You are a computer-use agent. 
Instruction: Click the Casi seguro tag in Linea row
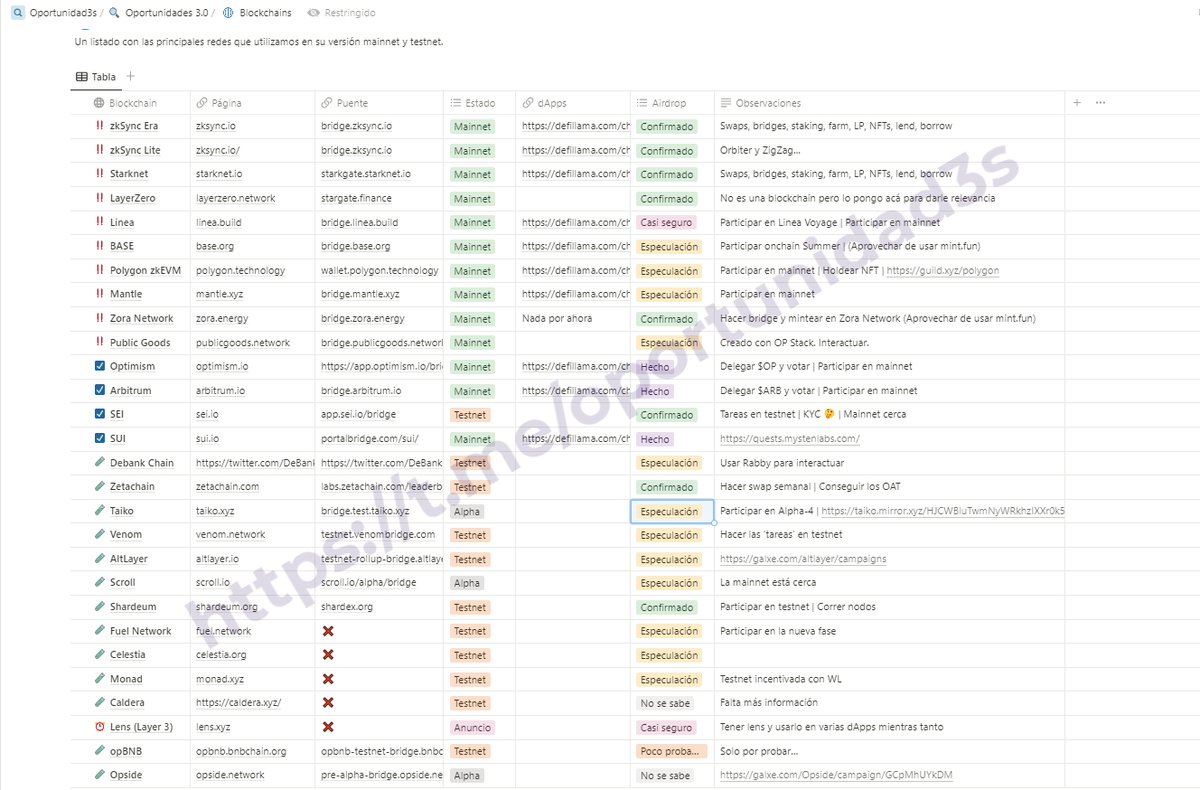666,223
